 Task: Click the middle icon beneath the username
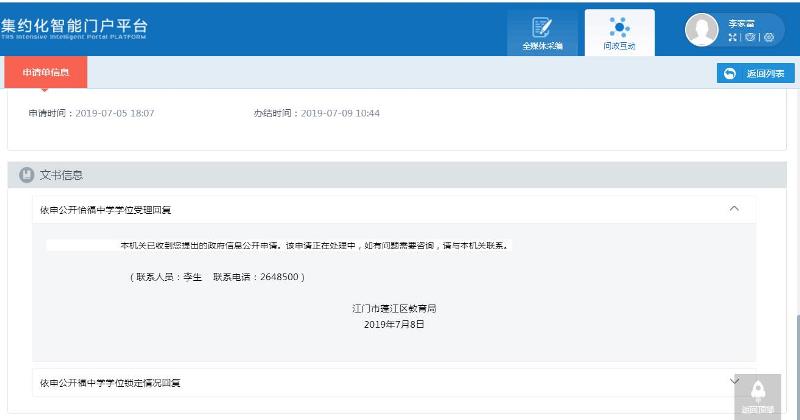point(750,37)
